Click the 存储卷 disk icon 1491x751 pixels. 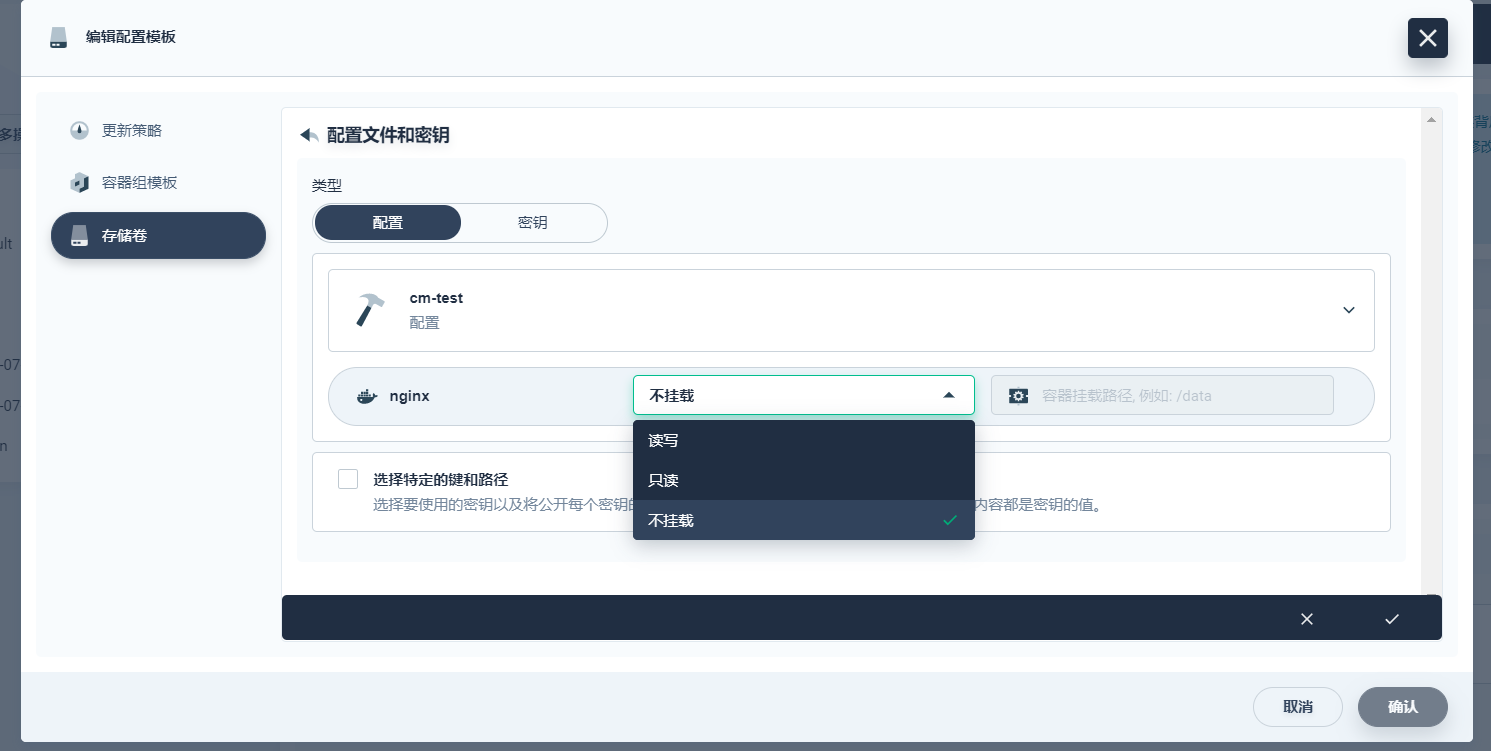80,236
